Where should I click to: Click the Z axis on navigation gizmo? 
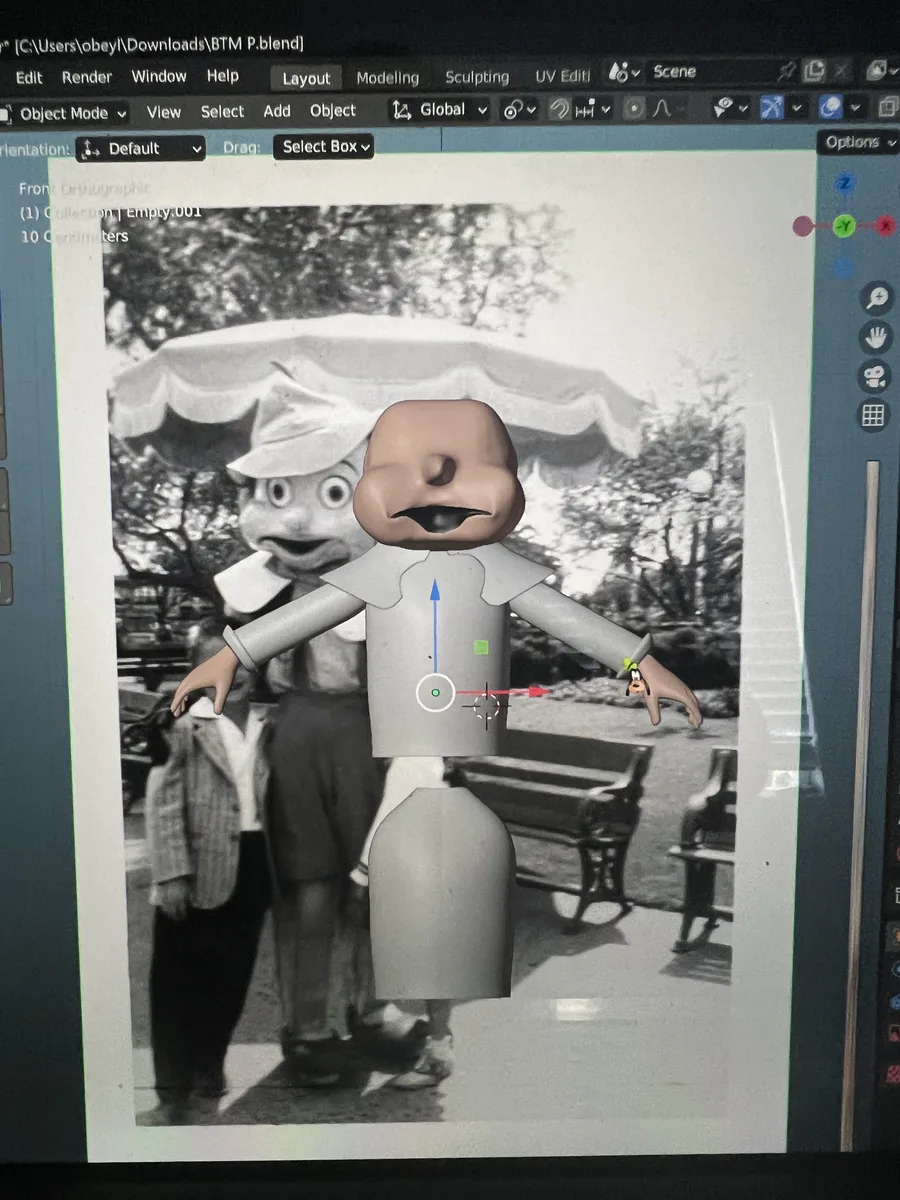click(845, 184)
